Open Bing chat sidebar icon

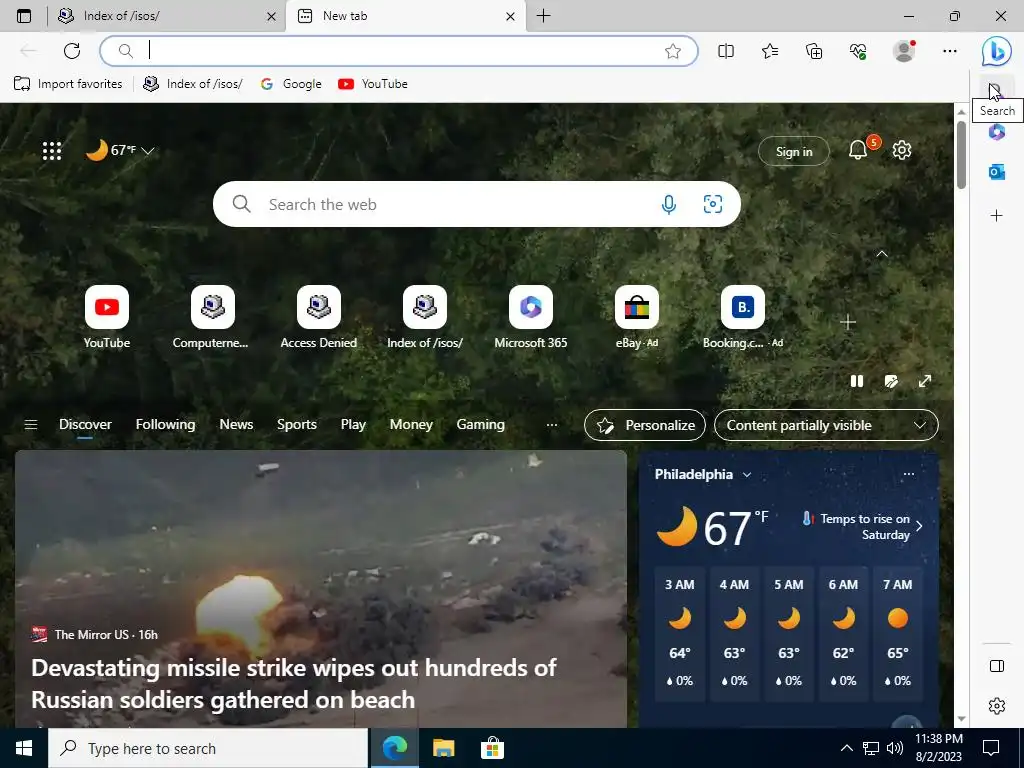(x=996, y=51)
